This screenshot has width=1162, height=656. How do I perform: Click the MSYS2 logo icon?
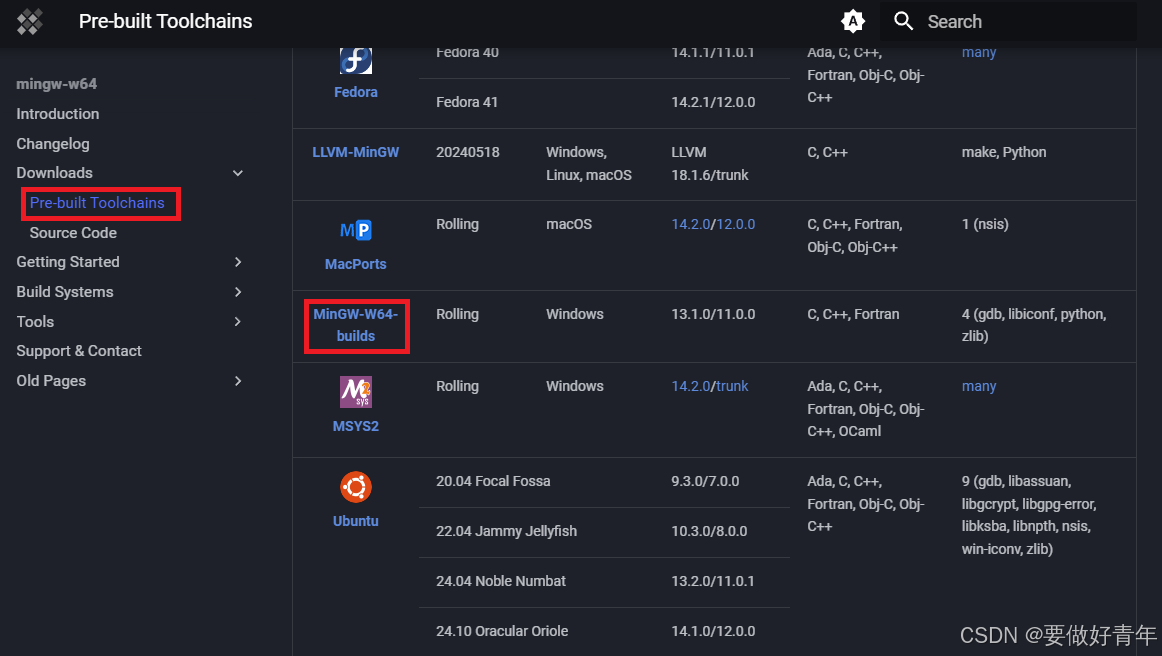coord(356,392)
